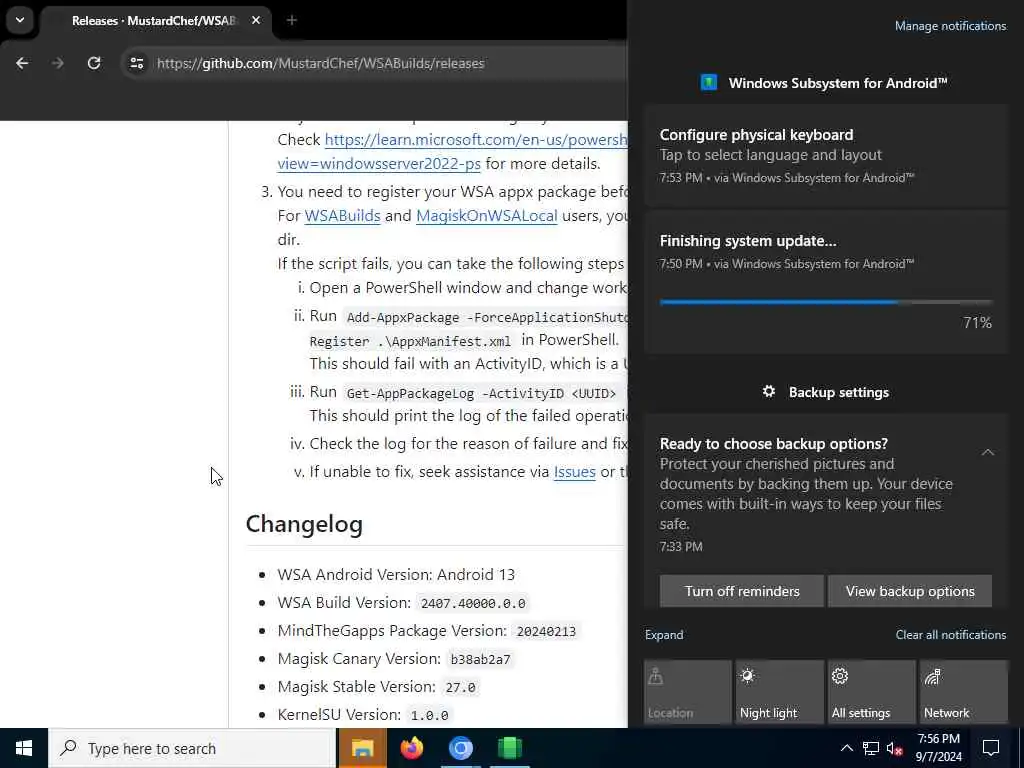Click KernelSU Version 1.0.0 value
Screen dimensions: 1024x768
[x=429, y=715]
